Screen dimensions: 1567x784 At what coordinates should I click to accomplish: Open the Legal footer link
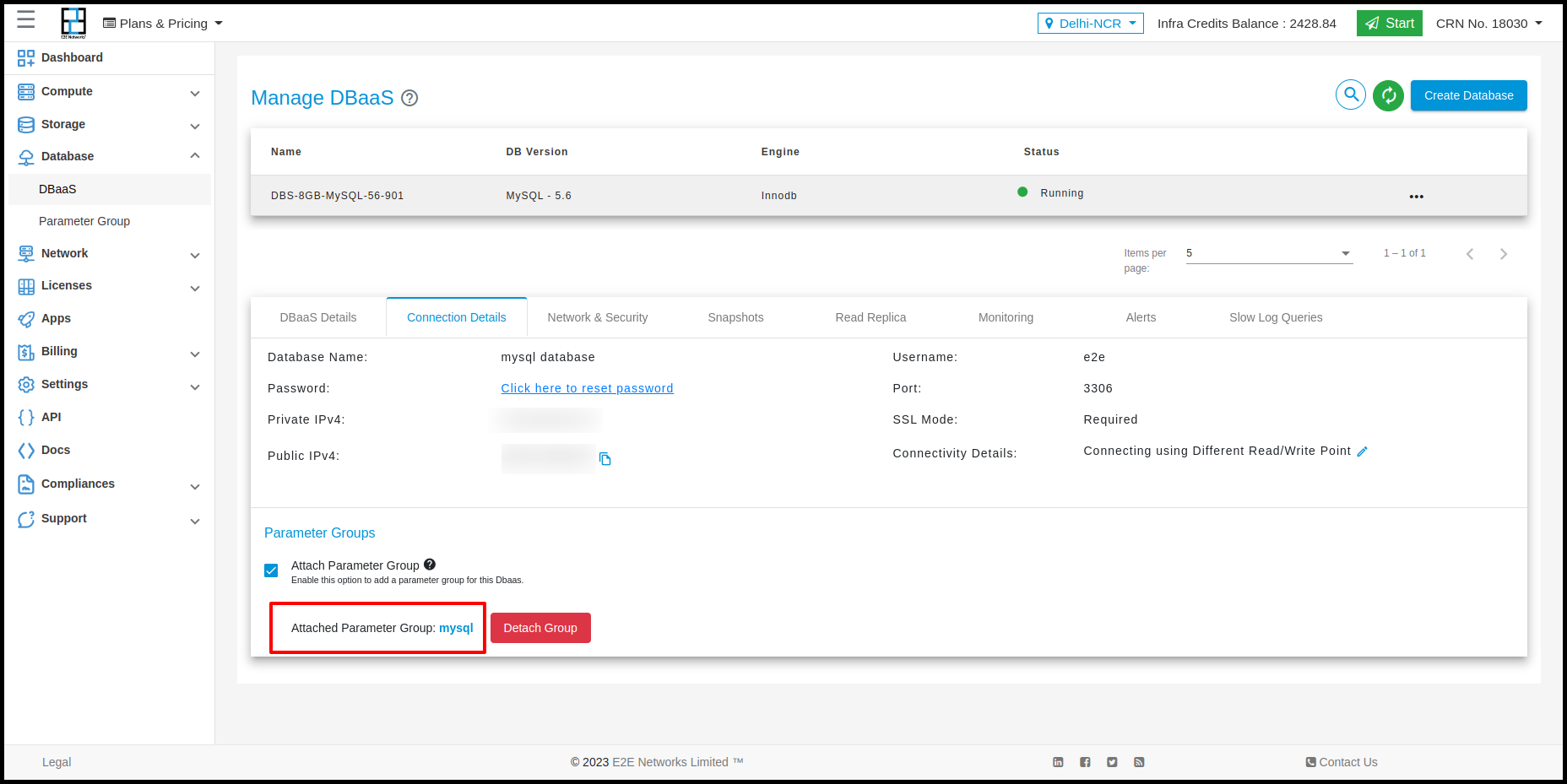57,762
